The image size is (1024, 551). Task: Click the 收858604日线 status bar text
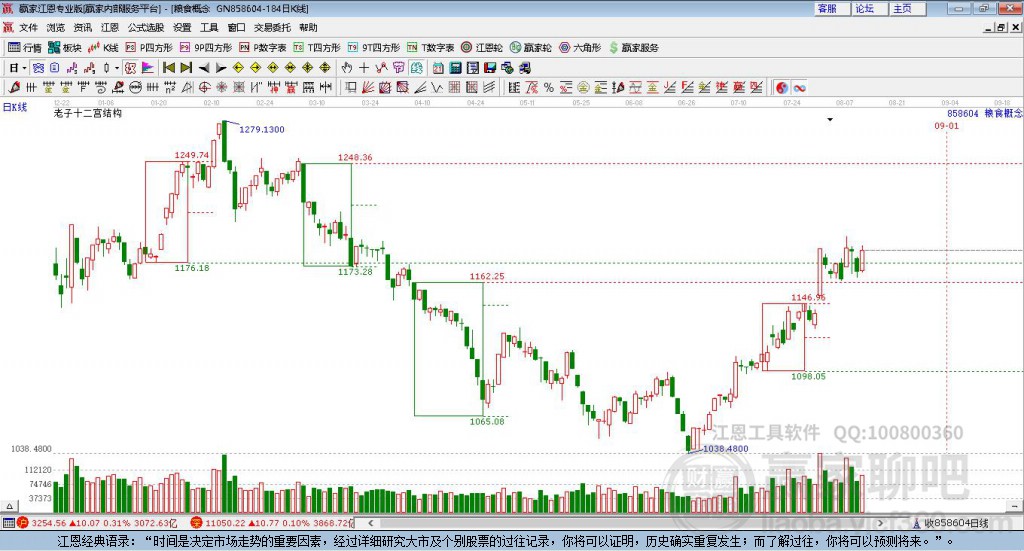tap(956, 523)
